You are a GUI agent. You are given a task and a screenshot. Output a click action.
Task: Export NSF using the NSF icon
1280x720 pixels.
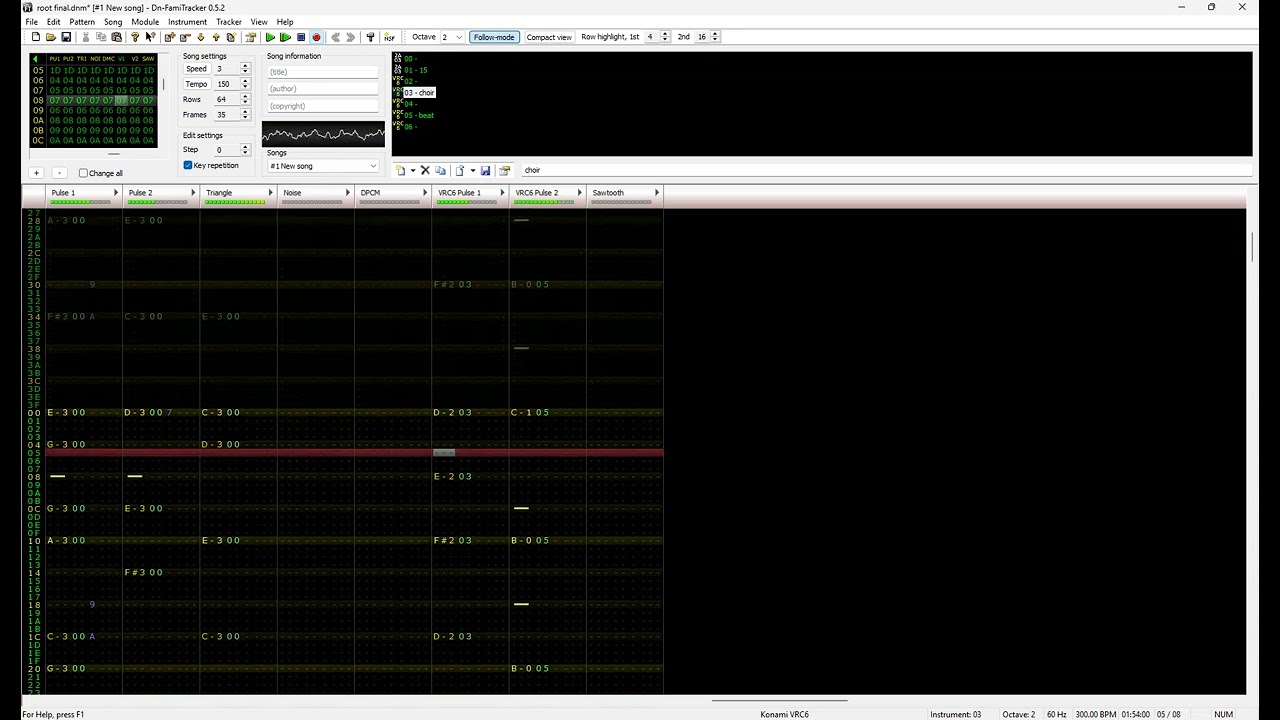390,37
